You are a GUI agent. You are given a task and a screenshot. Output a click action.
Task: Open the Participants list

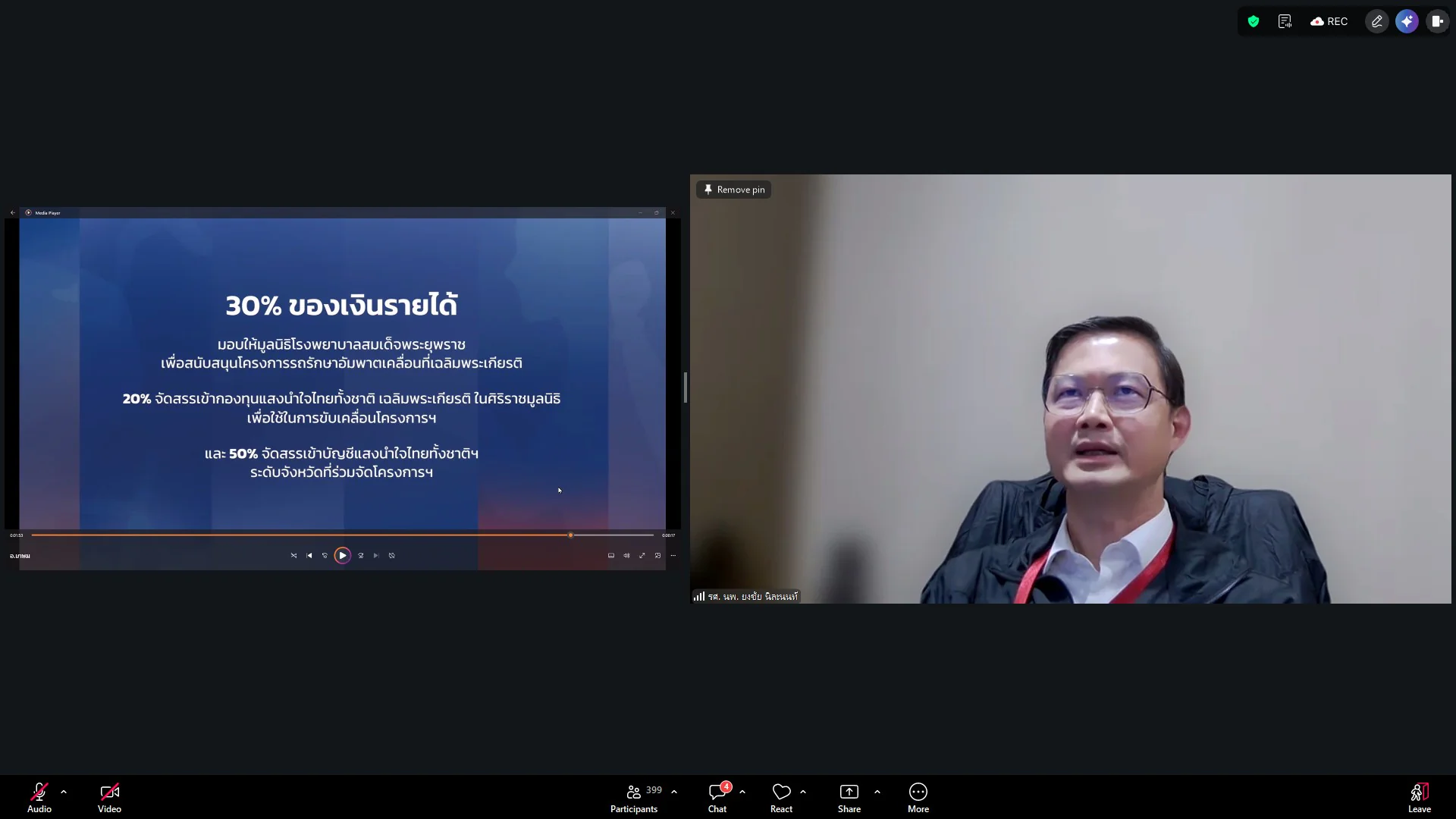pos(635,798)
